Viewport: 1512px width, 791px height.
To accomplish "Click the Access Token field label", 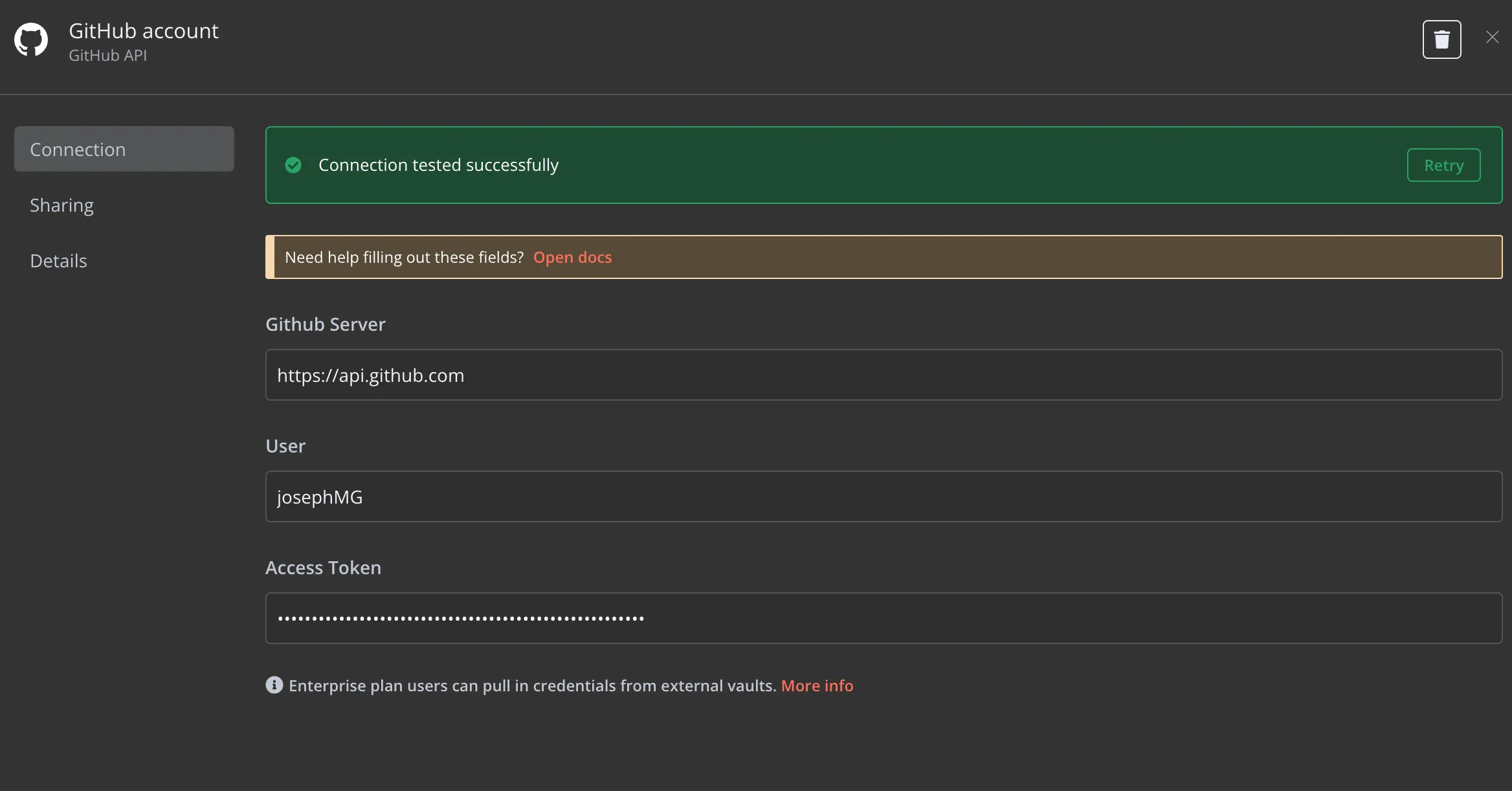I will 323,568.
